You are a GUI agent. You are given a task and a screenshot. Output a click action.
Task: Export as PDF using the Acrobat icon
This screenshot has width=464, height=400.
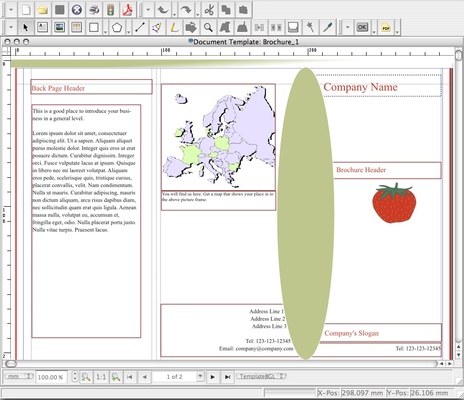click(128, 10)
